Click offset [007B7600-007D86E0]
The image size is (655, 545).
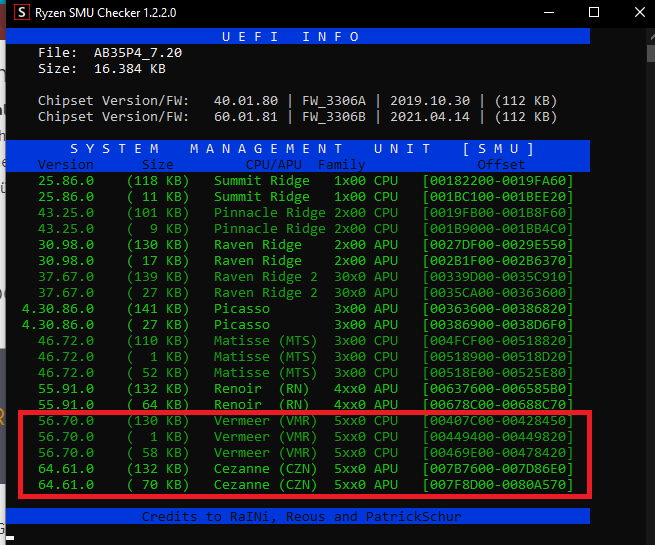[498, 469]
